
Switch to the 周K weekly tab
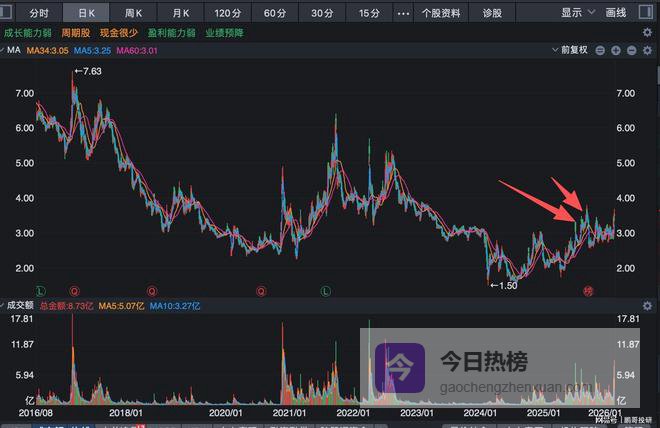point(133,13)
